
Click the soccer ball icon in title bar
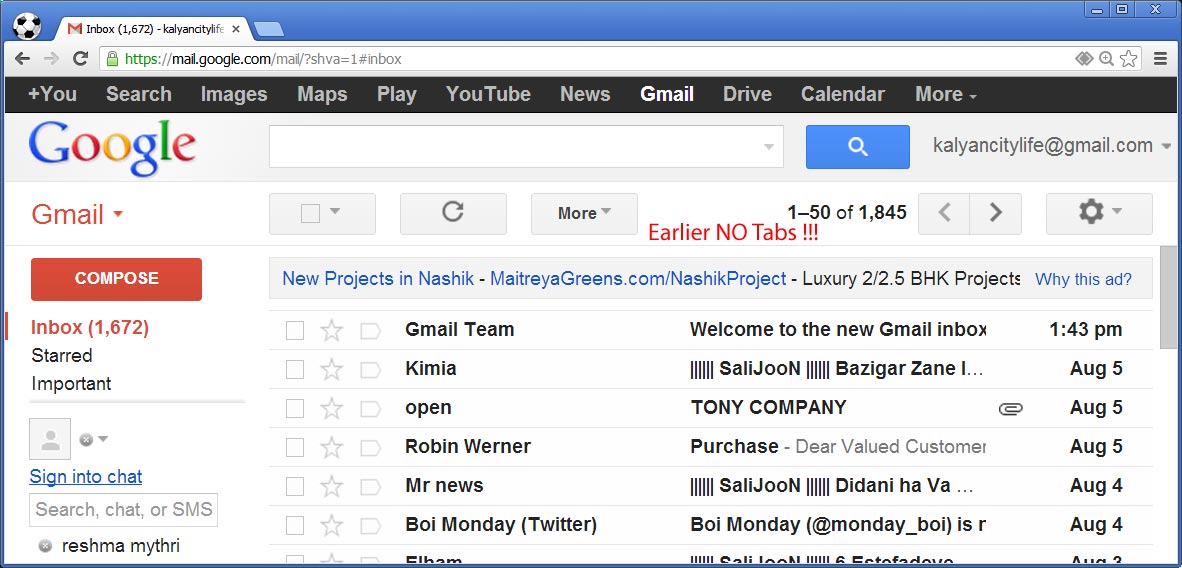(27, 26)
